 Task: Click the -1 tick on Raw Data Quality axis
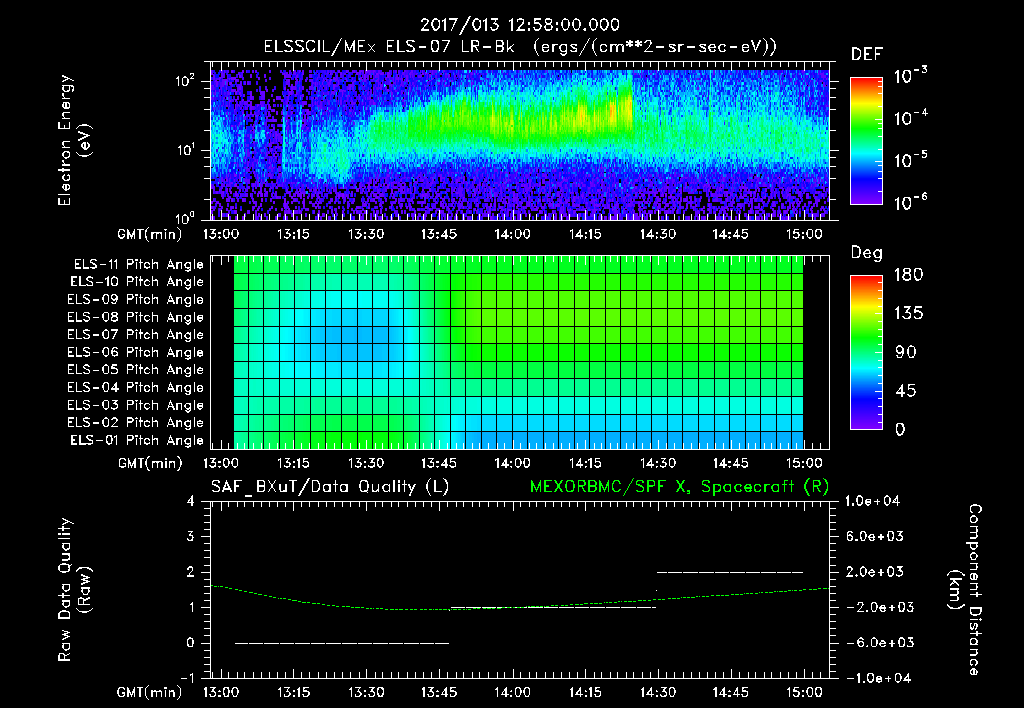click(x=187, y=678)
